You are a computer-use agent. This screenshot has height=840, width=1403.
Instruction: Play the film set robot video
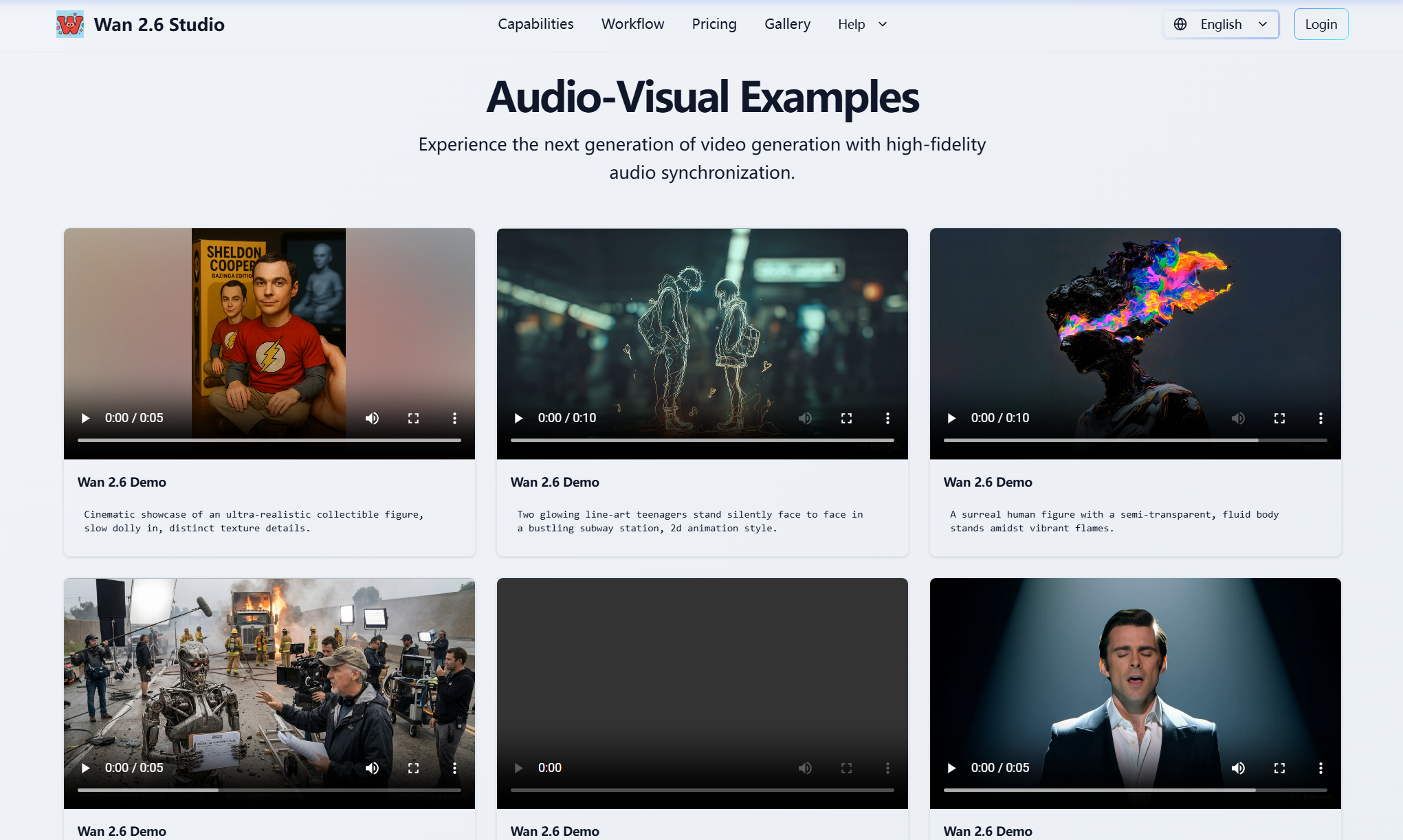[85, 768]
